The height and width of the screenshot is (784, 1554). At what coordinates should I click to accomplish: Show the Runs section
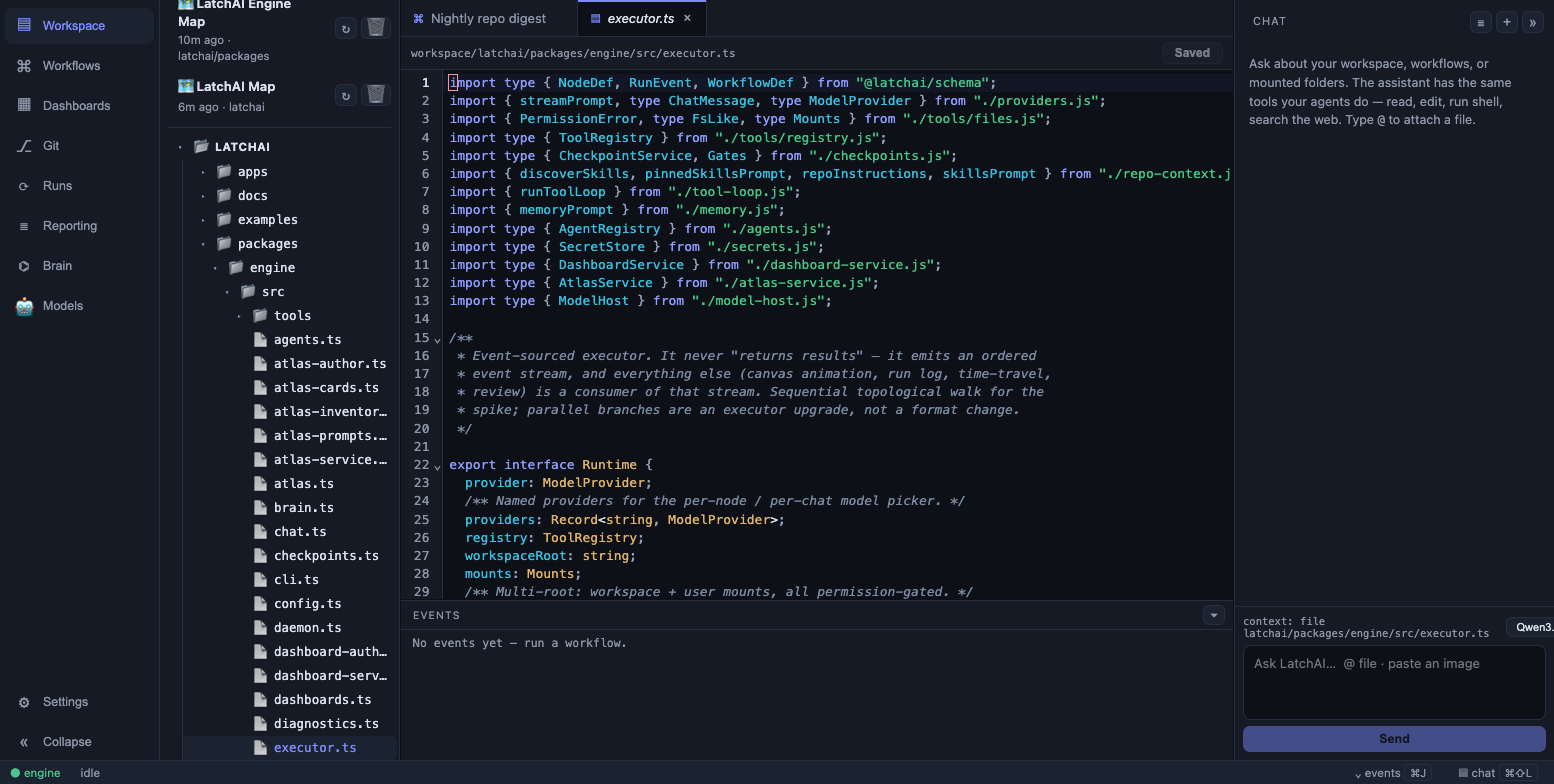click(79, 185)
